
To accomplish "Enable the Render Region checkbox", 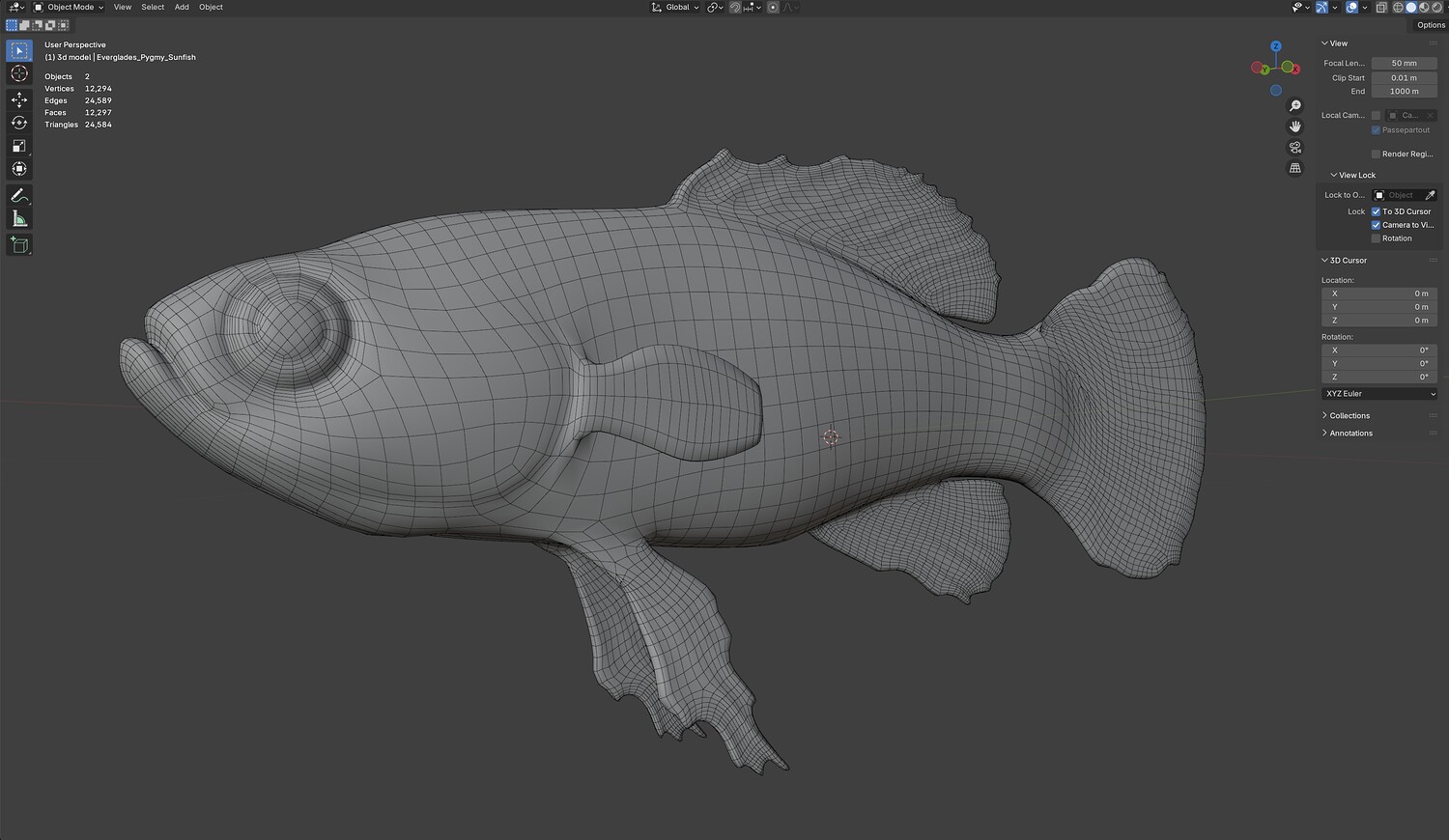I will coord(1376,154).
